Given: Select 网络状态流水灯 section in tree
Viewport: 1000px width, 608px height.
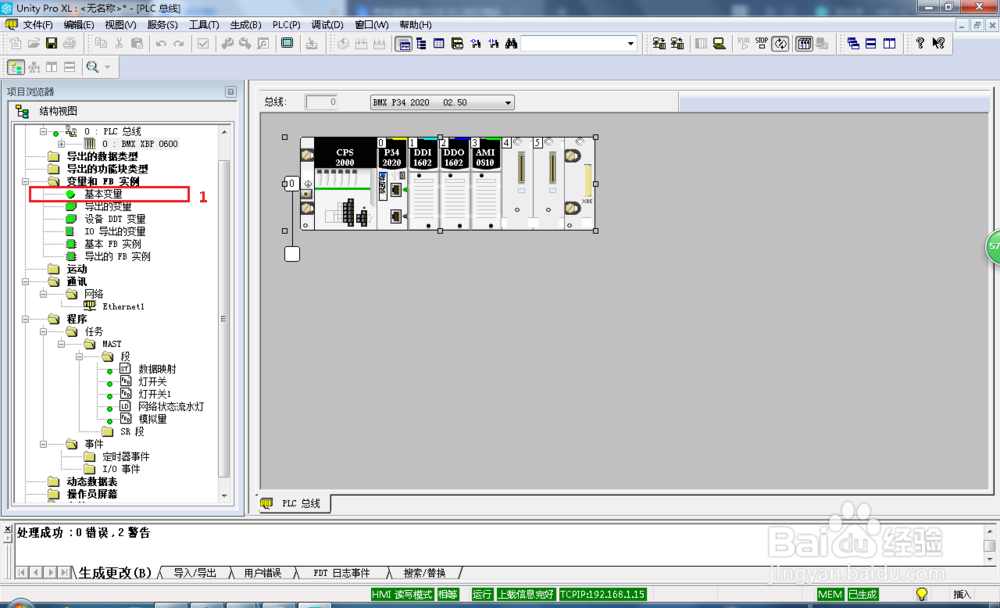Looking at the screenshot, I should pos(171,406).
